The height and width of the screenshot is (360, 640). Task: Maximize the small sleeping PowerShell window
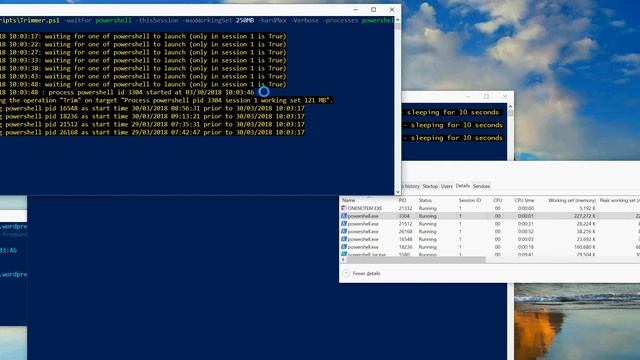[486, 96]
